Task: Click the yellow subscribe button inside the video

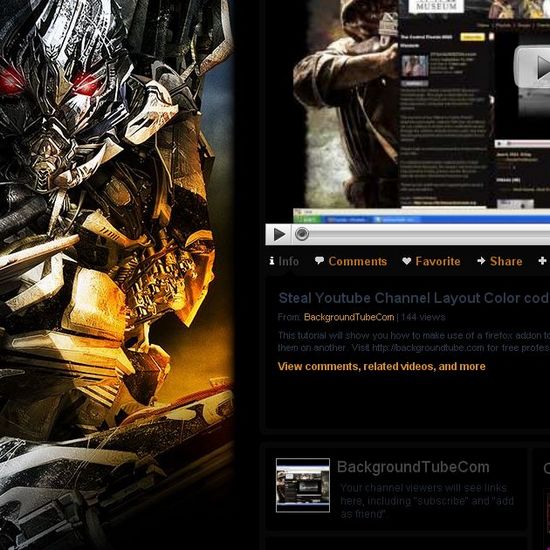Action: (472, 37)
